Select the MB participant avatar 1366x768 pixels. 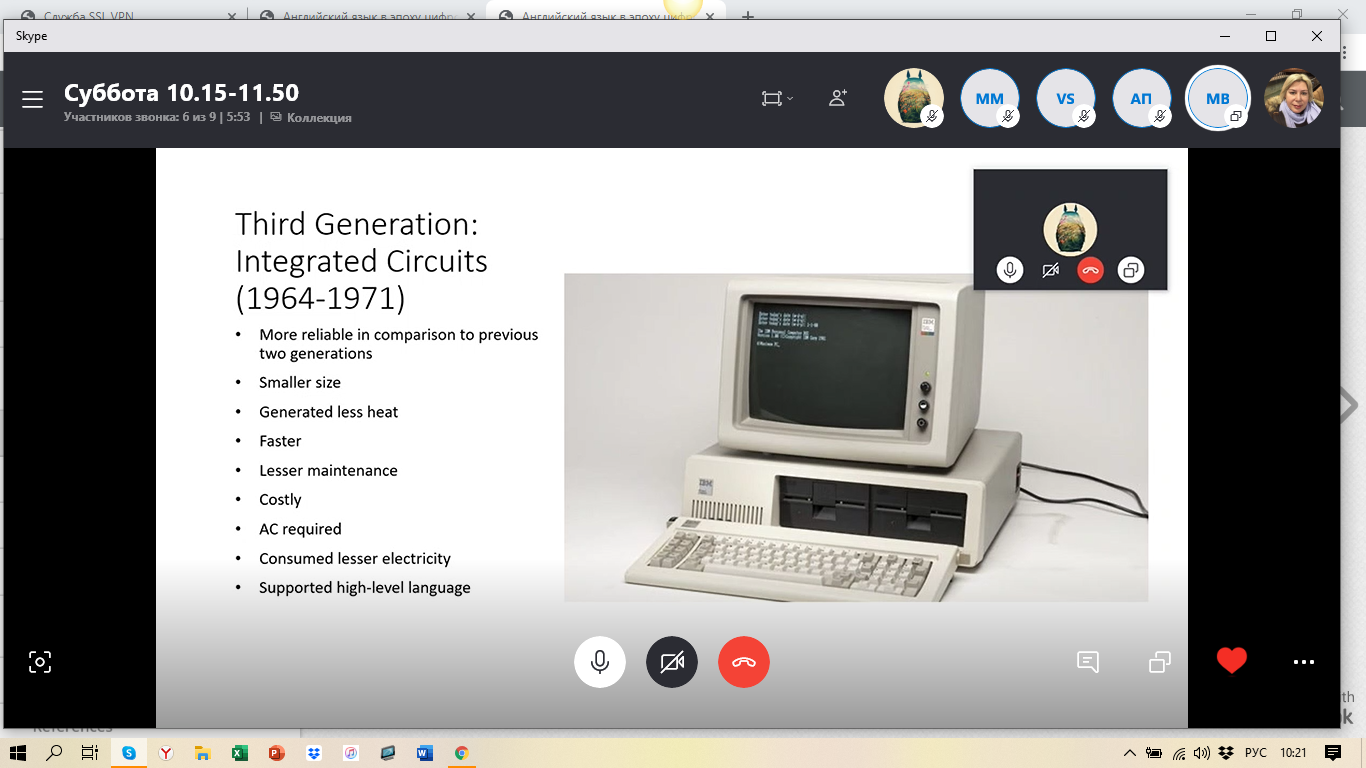(x=1217, y=98)
